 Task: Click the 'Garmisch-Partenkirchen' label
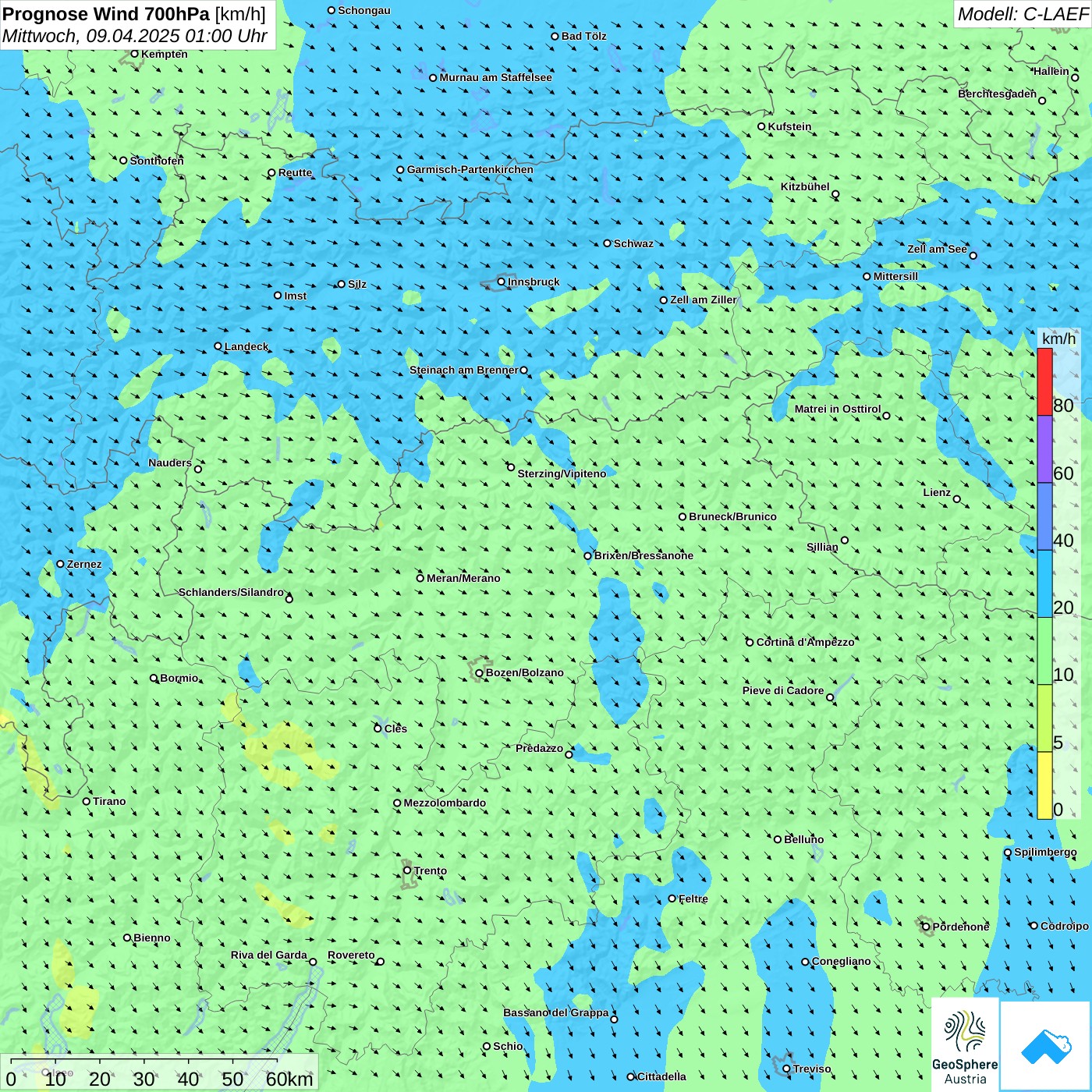pyautogui.click(x=470, y=169)
